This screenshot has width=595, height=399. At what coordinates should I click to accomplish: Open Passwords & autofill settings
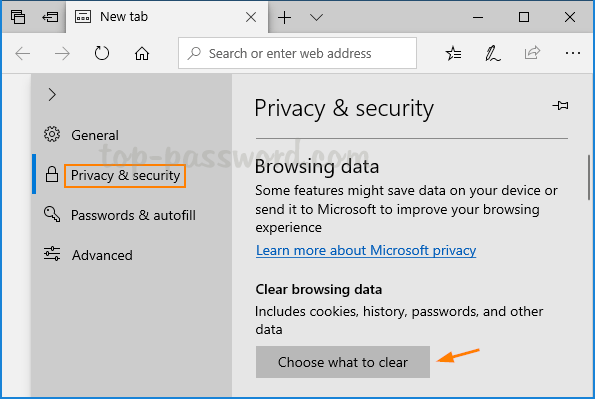tap(131, 215)
